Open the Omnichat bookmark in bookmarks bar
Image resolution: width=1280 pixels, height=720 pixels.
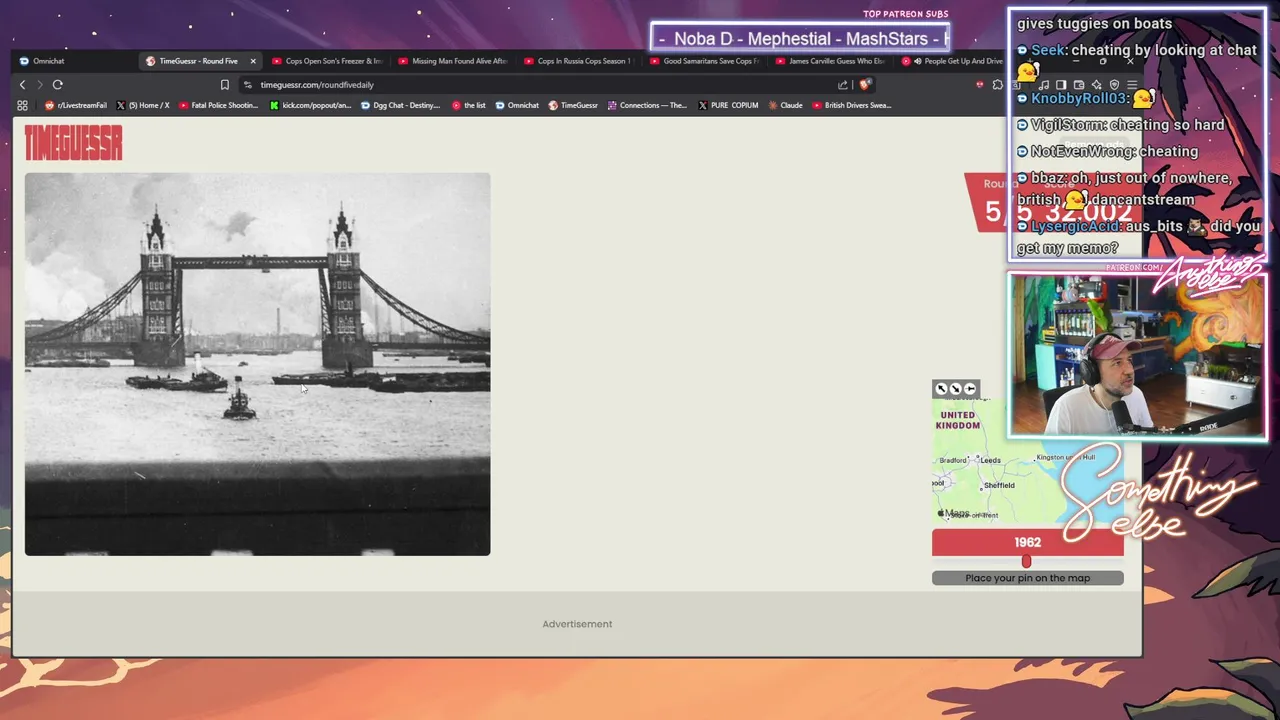coord(517,105)
